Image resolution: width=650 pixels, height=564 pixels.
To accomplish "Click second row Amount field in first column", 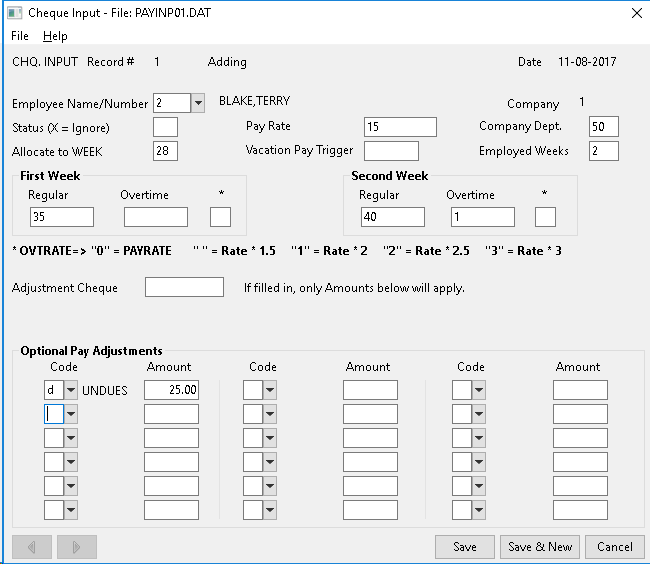I will [171, 414].
